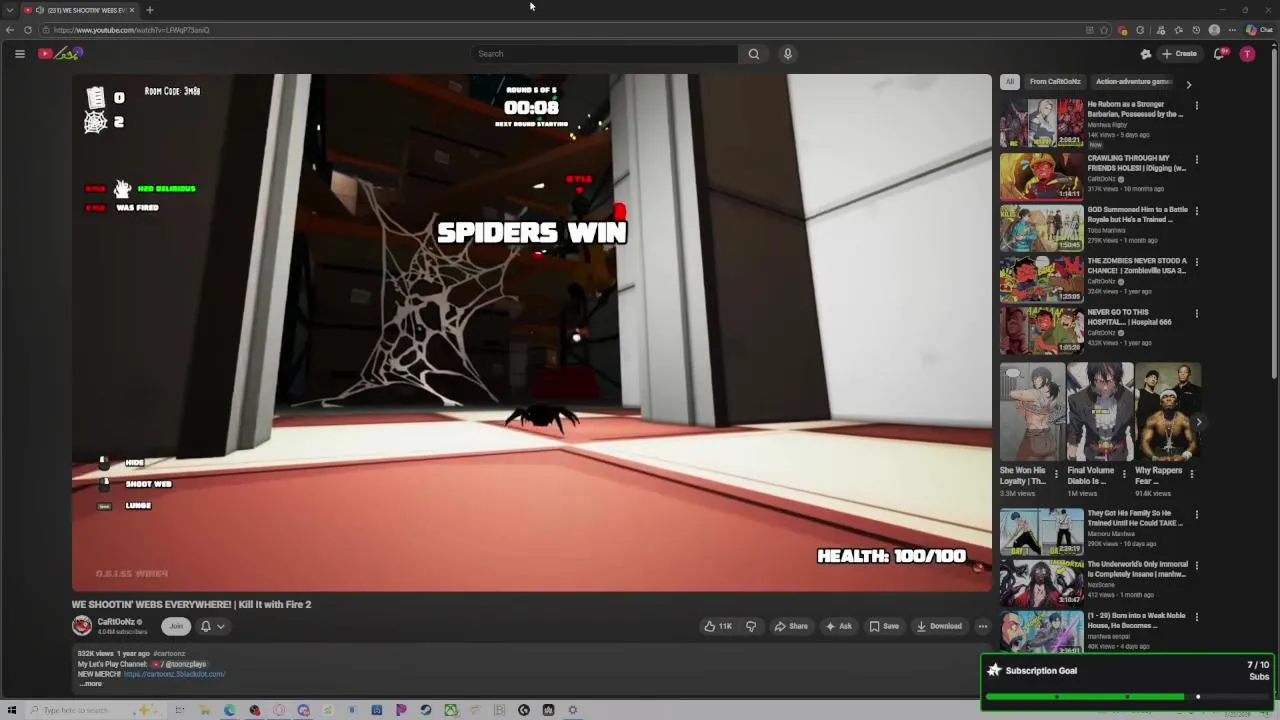Open She Won His Loyalty short
The height and width of the screenshot is (720, 1280).
click(x=1032, y=412)
